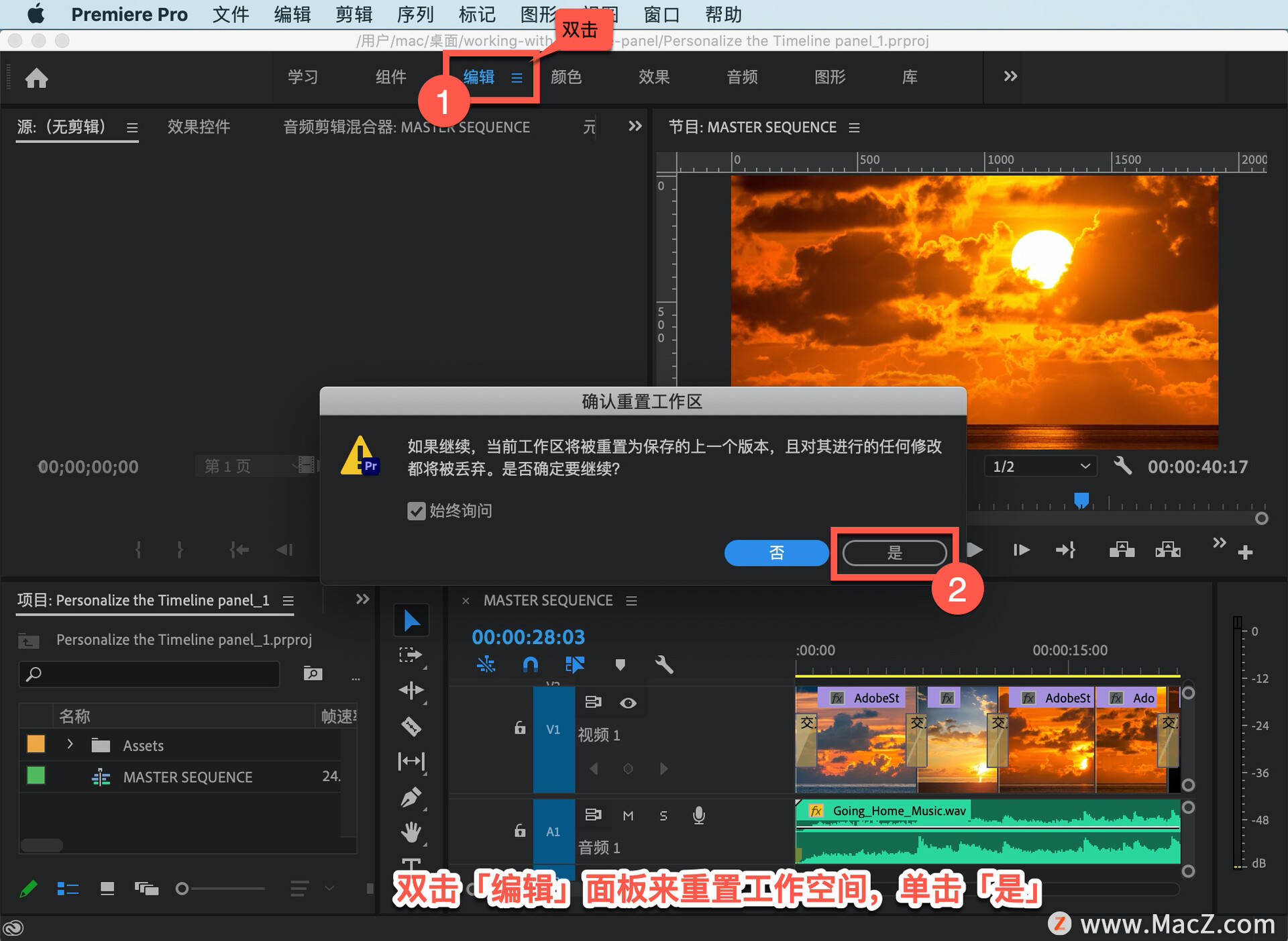1288x941 pixels.
Task: Uncheck the 始终询问 checkbox
Action: (417, 511)
